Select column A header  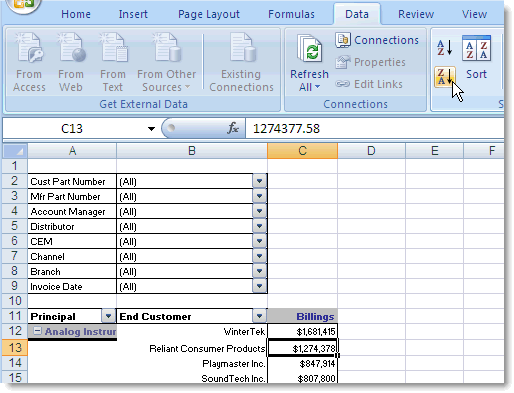[72, 151]
